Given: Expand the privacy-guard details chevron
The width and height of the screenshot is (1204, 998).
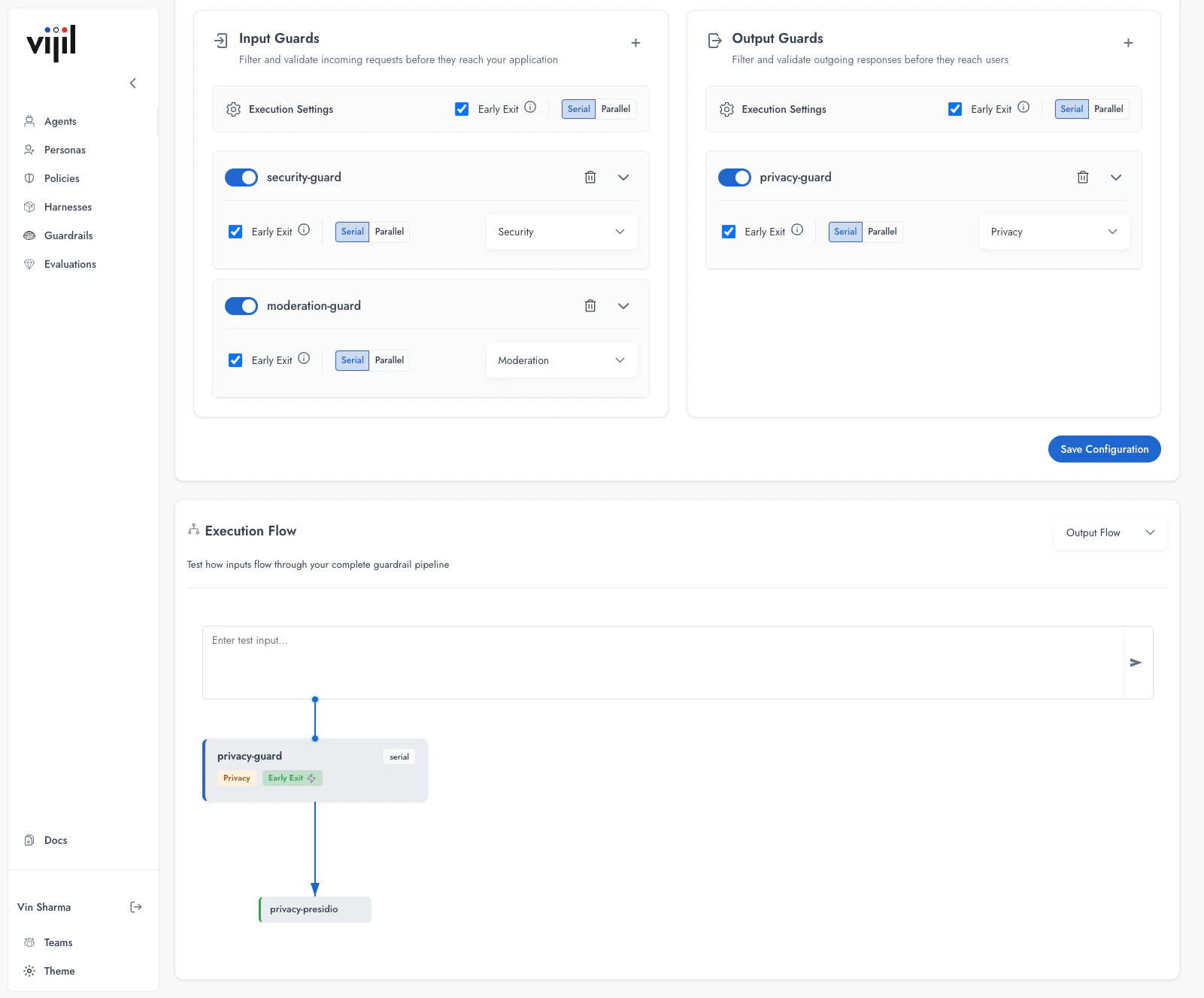Looking at the screenshot, I should (1116, 177).
